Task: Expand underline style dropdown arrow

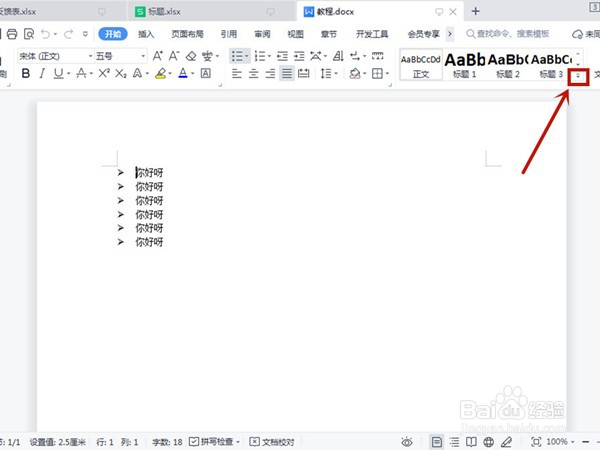Action: (68, 73)
